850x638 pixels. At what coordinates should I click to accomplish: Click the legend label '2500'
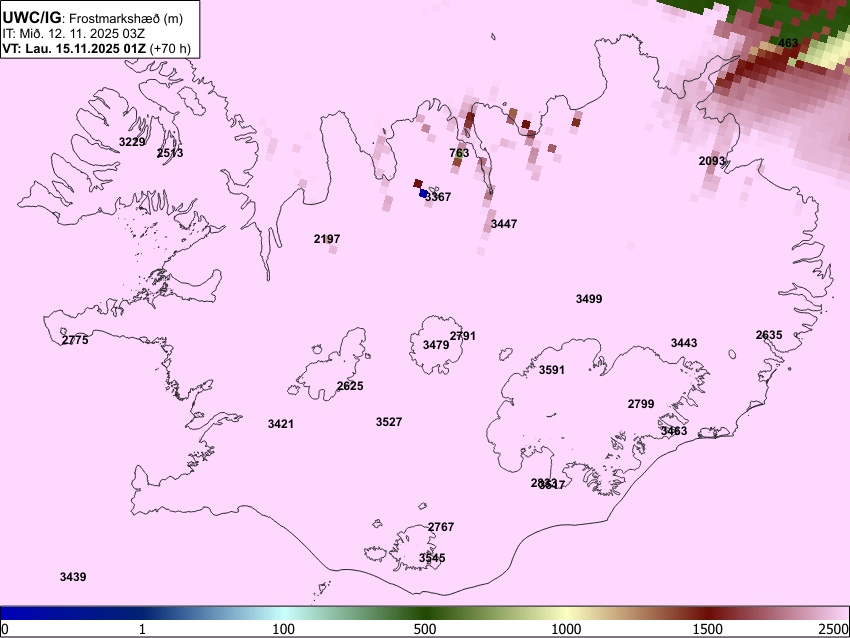834,629
